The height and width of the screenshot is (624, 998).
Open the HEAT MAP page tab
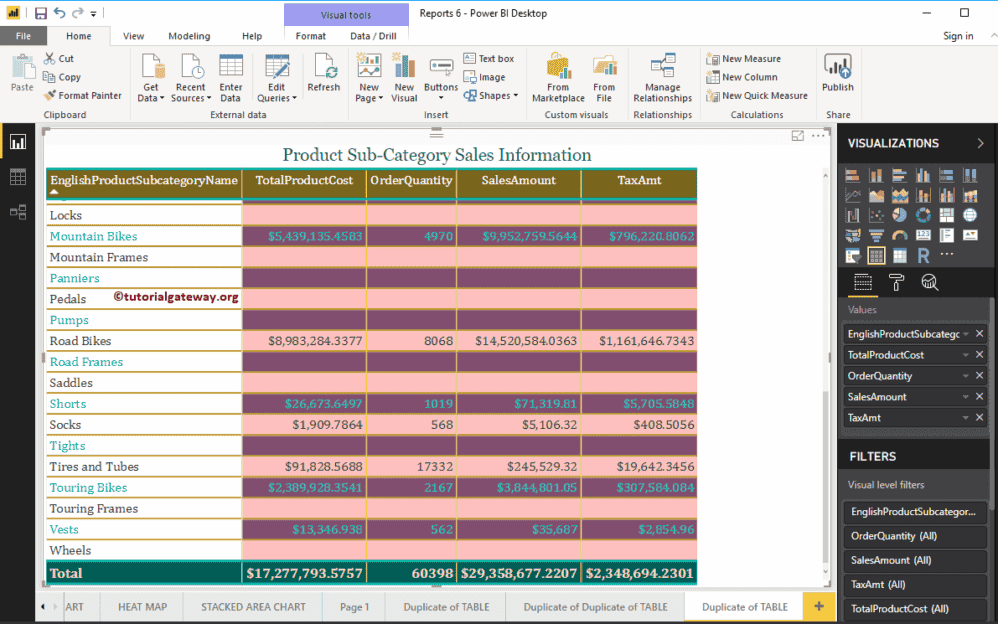tap(140, 606)
